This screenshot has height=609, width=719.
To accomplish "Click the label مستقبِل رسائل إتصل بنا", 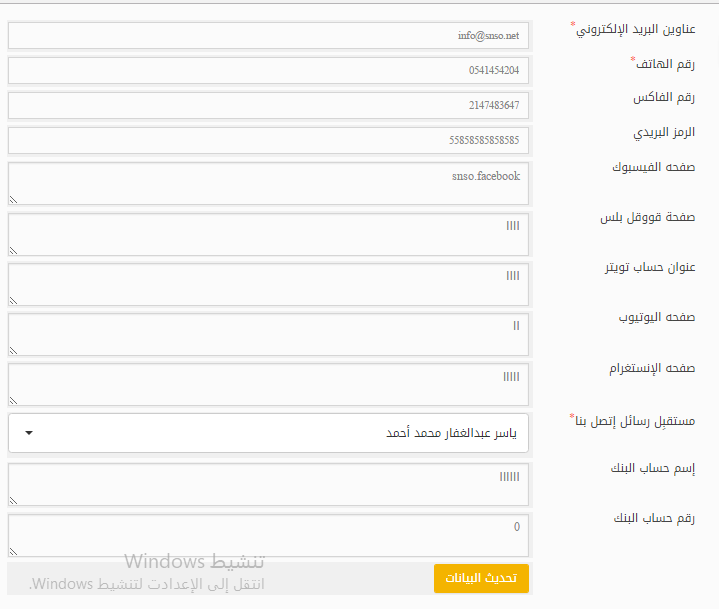I will pos(635,421).
